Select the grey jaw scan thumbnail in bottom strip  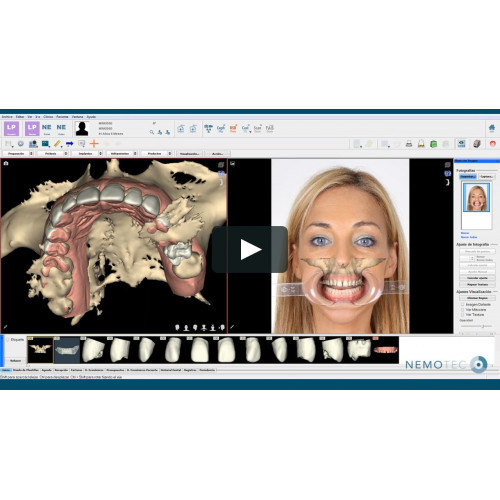(x=67, y=350)
